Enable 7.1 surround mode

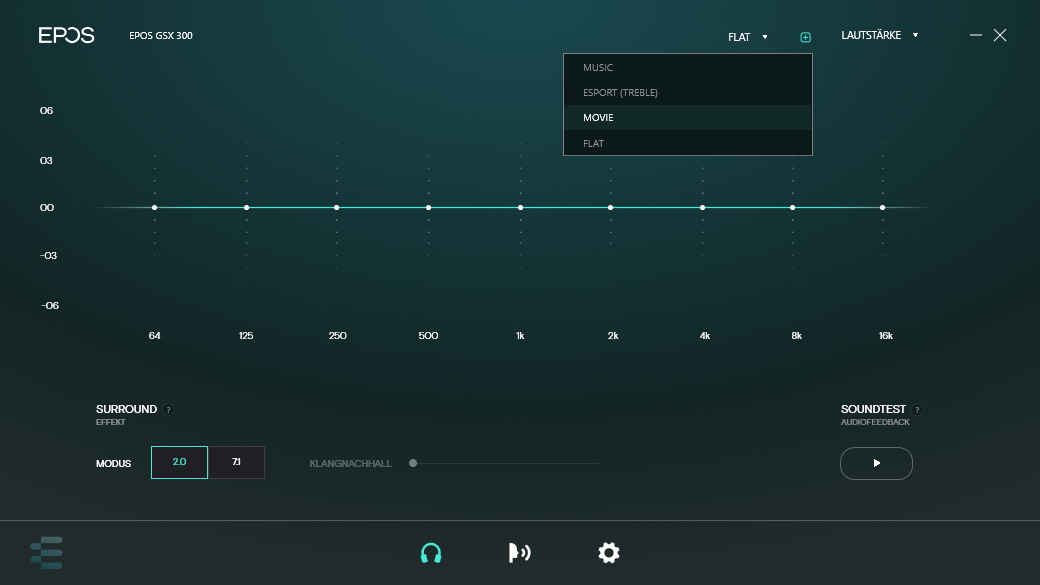click(x=236, y=462)
